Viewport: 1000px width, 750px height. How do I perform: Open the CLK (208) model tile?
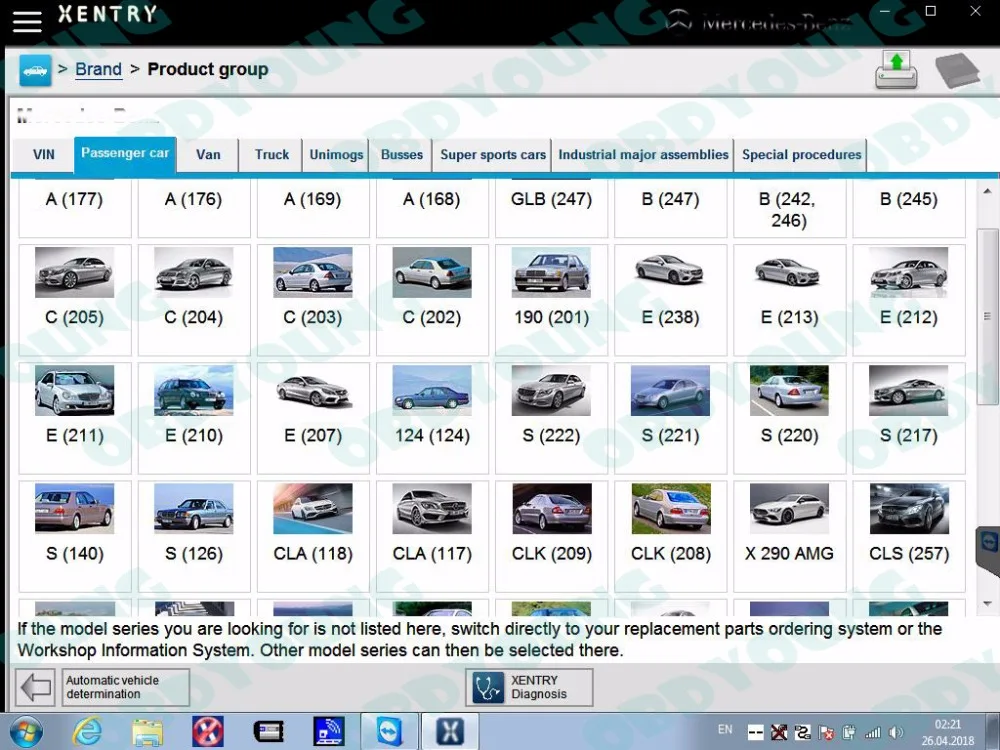coord(671,536)
